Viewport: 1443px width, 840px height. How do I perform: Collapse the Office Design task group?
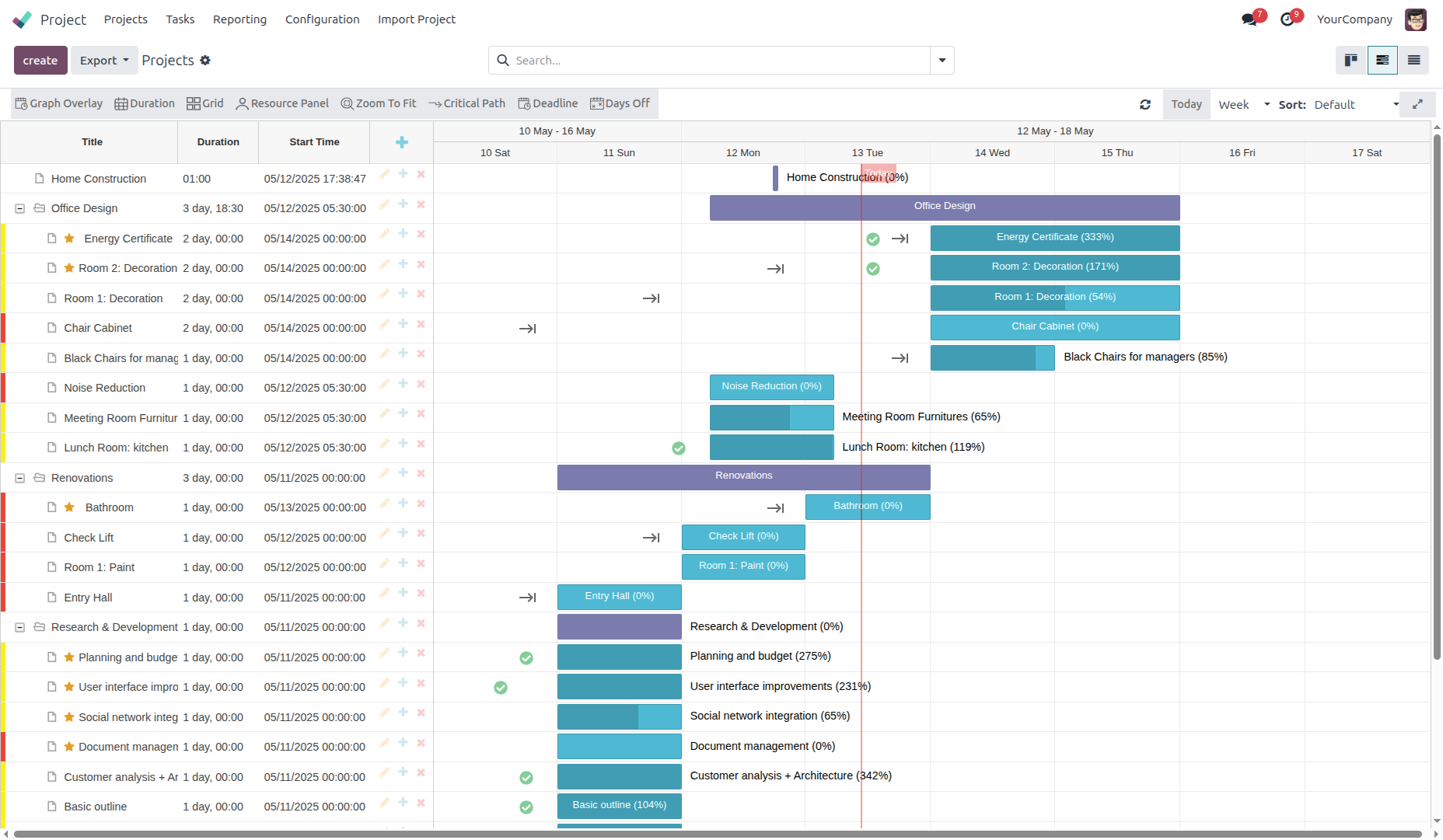coord(20,208)
